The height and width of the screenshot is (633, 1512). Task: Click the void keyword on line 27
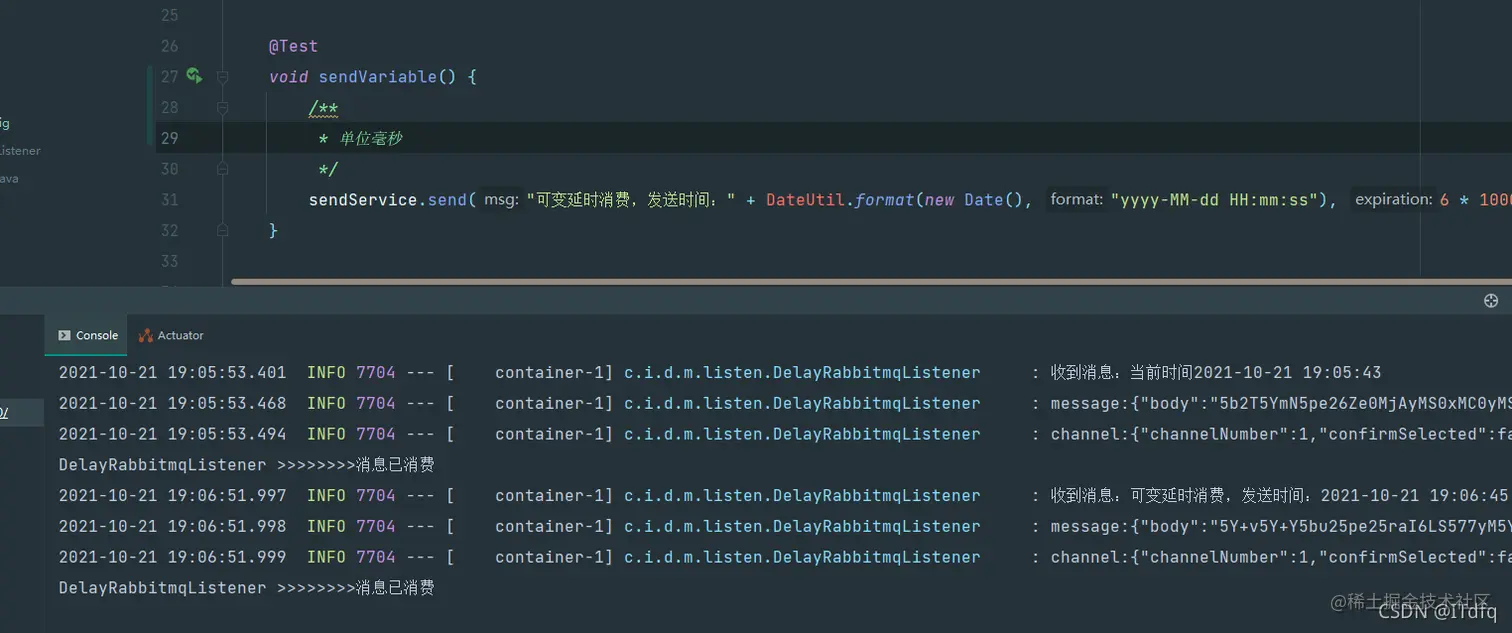288,77
